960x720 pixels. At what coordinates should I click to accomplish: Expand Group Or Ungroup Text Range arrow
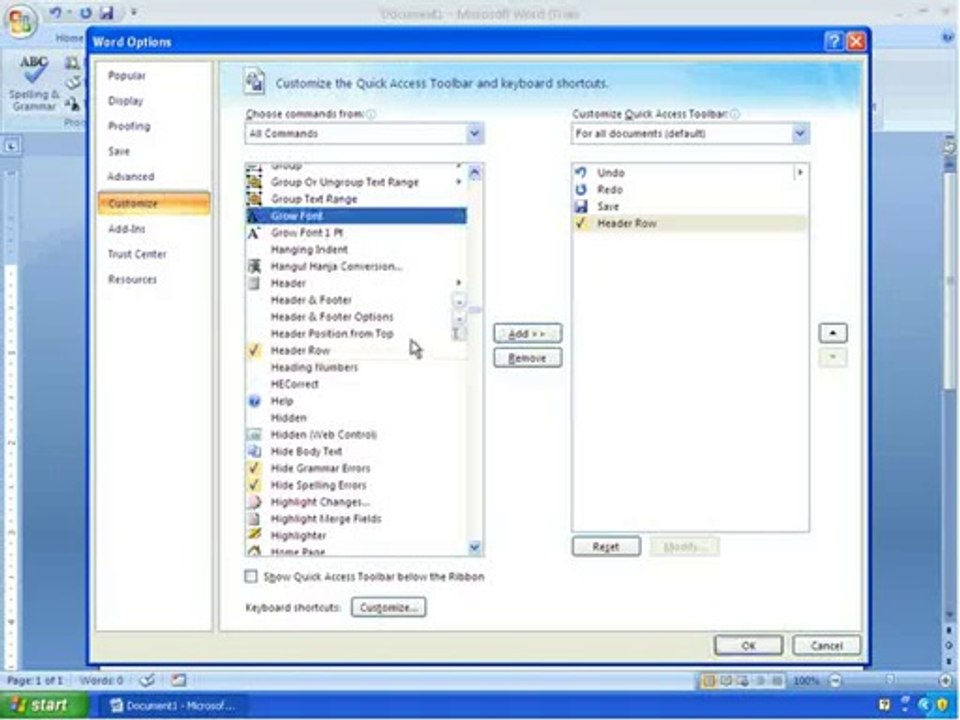point(459,182)
